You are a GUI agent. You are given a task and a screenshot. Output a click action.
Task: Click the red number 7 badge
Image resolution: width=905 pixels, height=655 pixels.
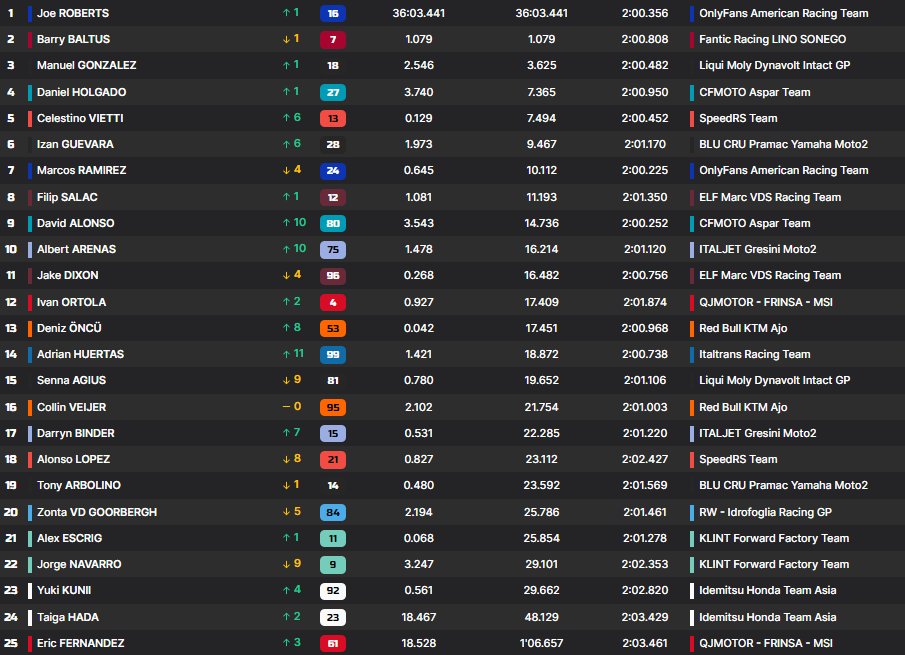[333, 40]
